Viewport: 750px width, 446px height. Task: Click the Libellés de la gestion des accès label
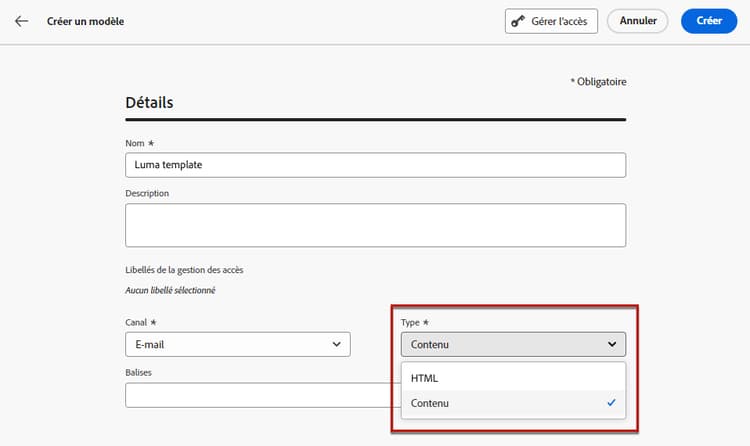(184, 270)
